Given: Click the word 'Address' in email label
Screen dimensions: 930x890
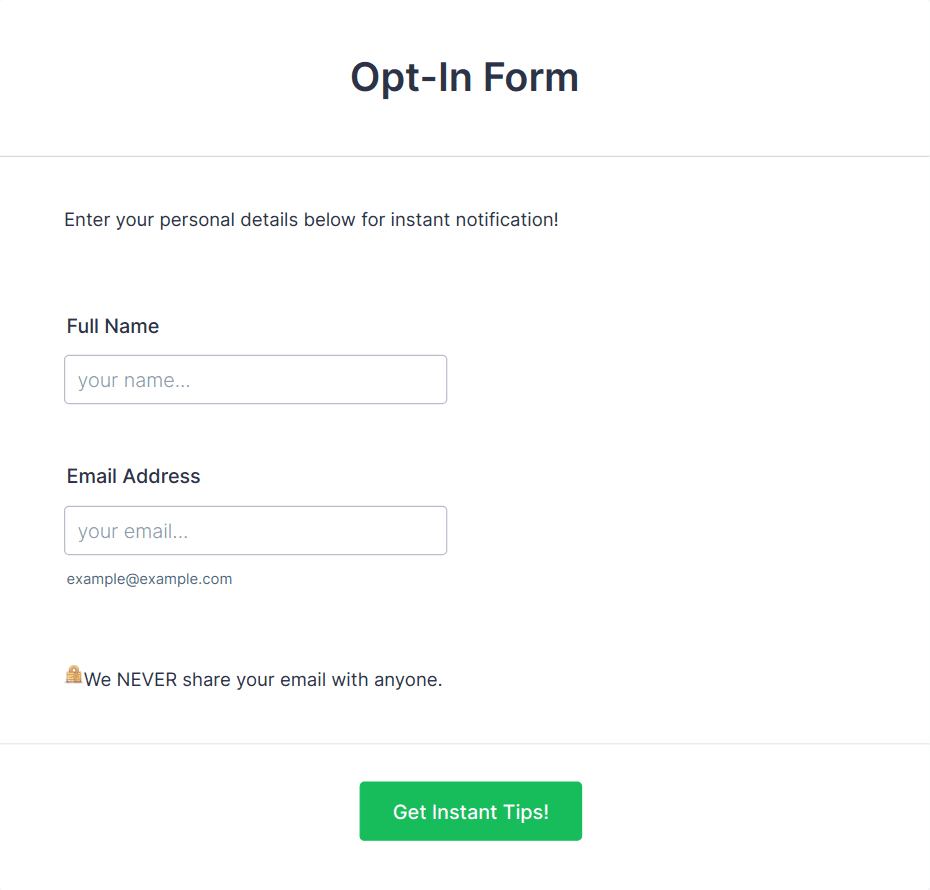Looking at the screenshot, I should pos(162,476).
